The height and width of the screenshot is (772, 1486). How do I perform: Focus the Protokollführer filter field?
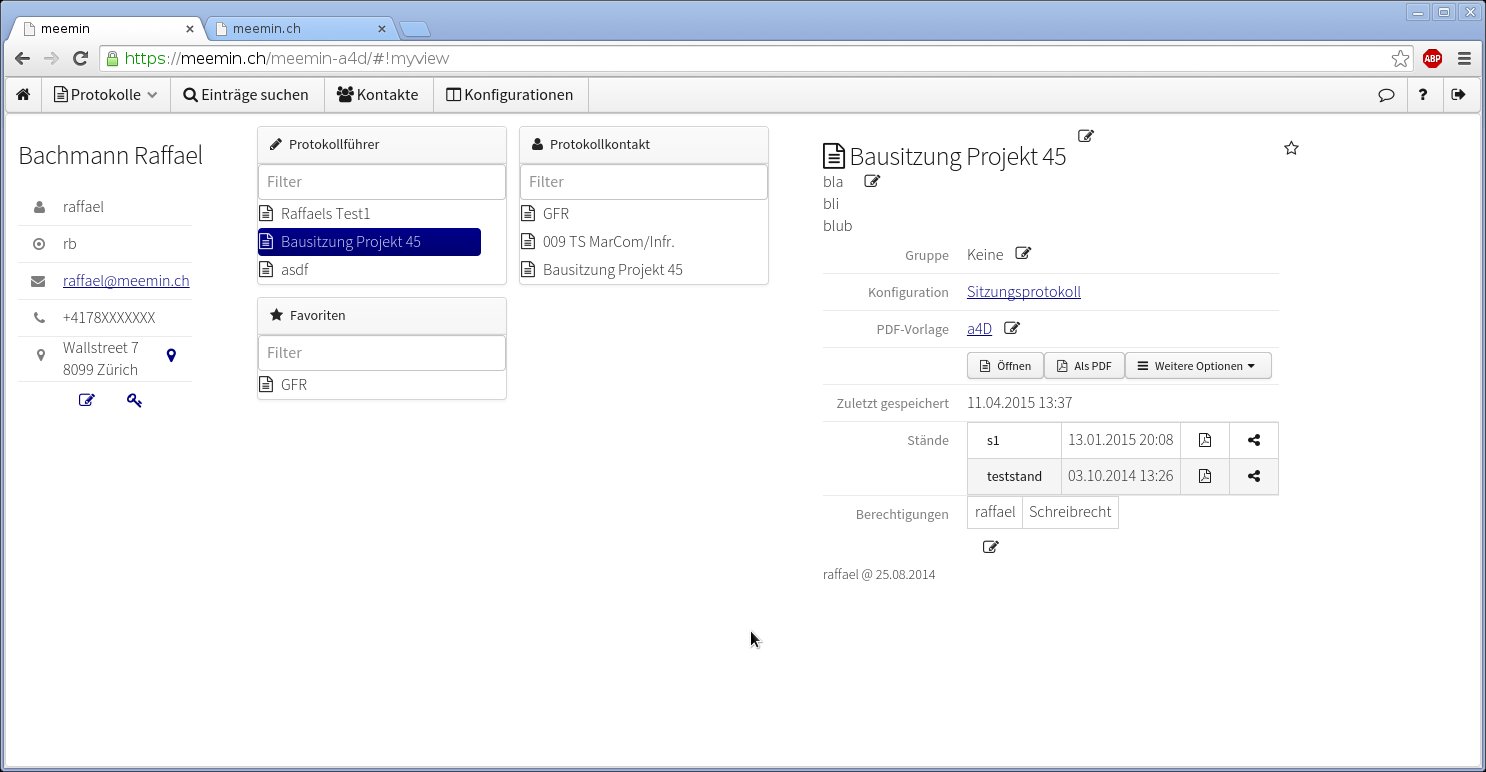pyautogui.click(x=382, y=182)
